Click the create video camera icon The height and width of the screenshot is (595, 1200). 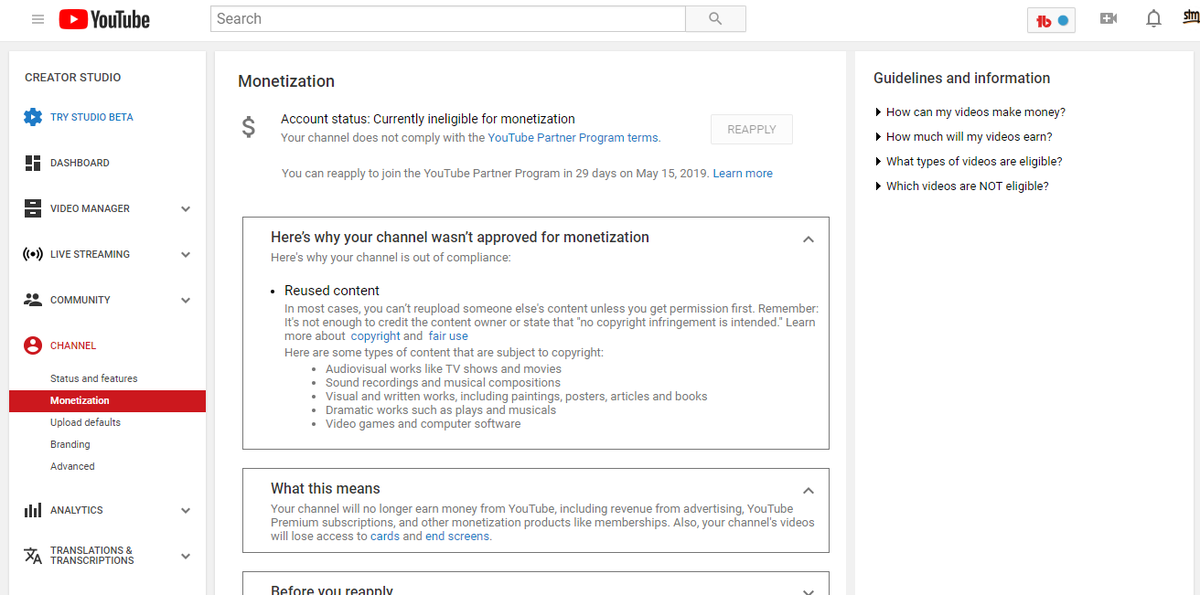pos(1108,19)
